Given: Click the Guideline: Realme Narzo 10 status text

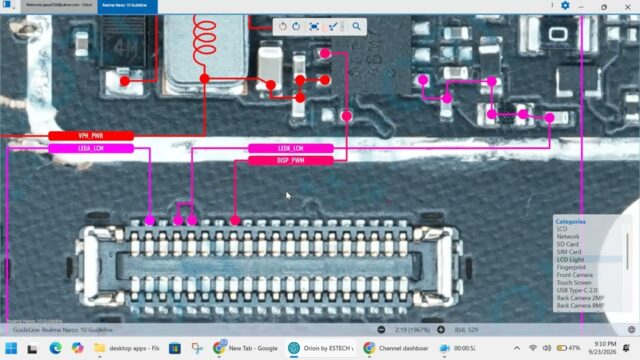Looking at the screenshot, I should [x=63, y=330].
